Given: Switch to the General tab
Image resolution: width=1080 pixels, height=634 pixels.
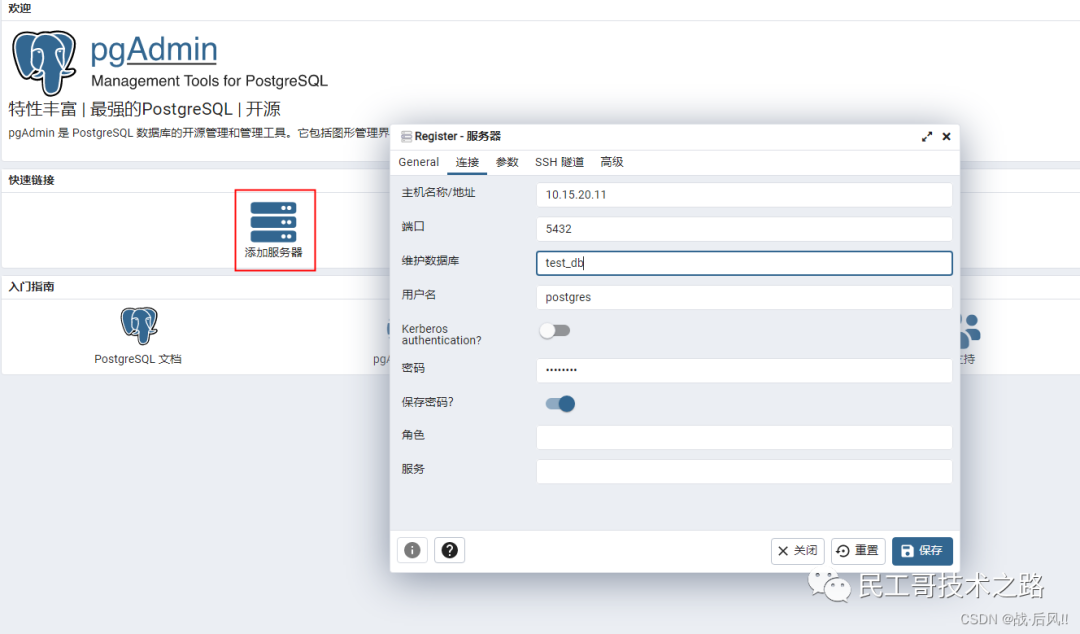Looking at the screenshot, I should (418, 162).
